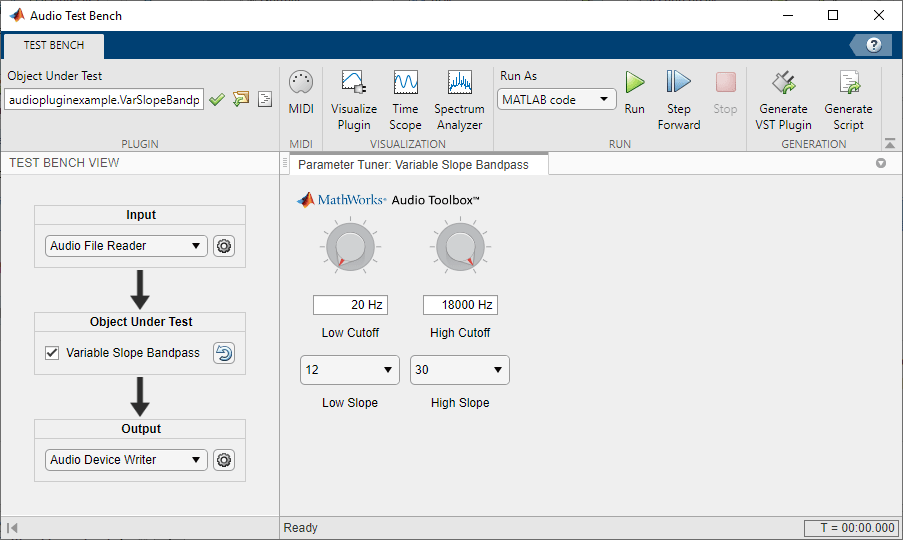Viewport: 903px width, 540px height.
Task: Open the Run As MATLAB code dropdown
Action: tap(556, 100)
